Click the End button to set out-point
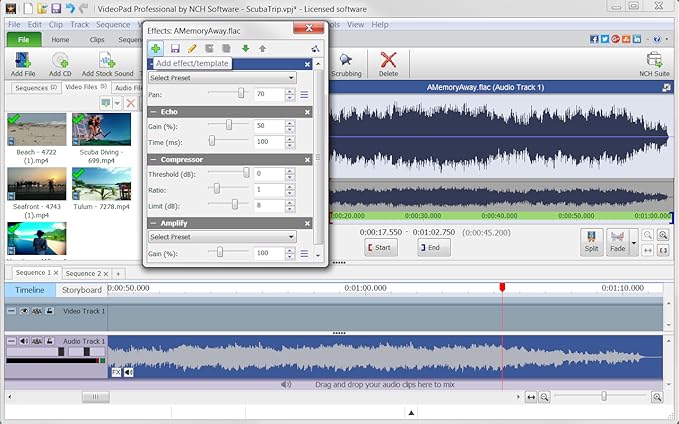 [x=435, y=247]
